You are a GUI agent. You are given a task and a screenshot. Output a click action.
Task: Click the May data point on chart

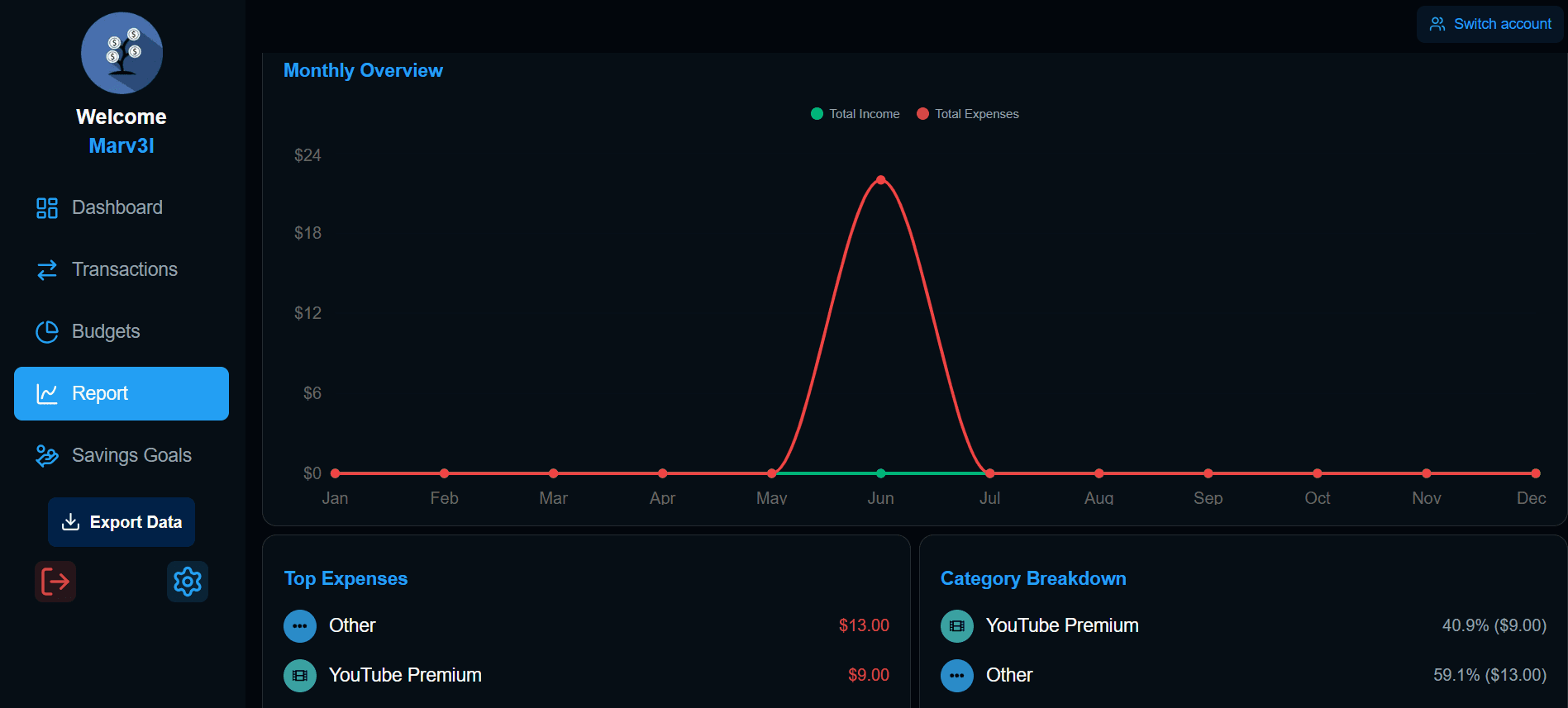tap(772, 473)
